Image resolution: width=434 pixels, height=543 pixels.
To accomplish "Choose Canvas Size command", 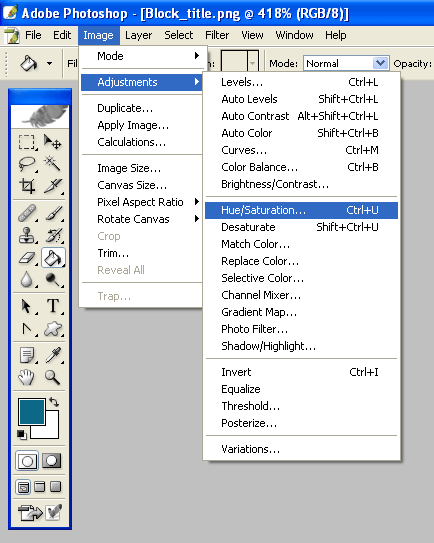I will point(141,185).
